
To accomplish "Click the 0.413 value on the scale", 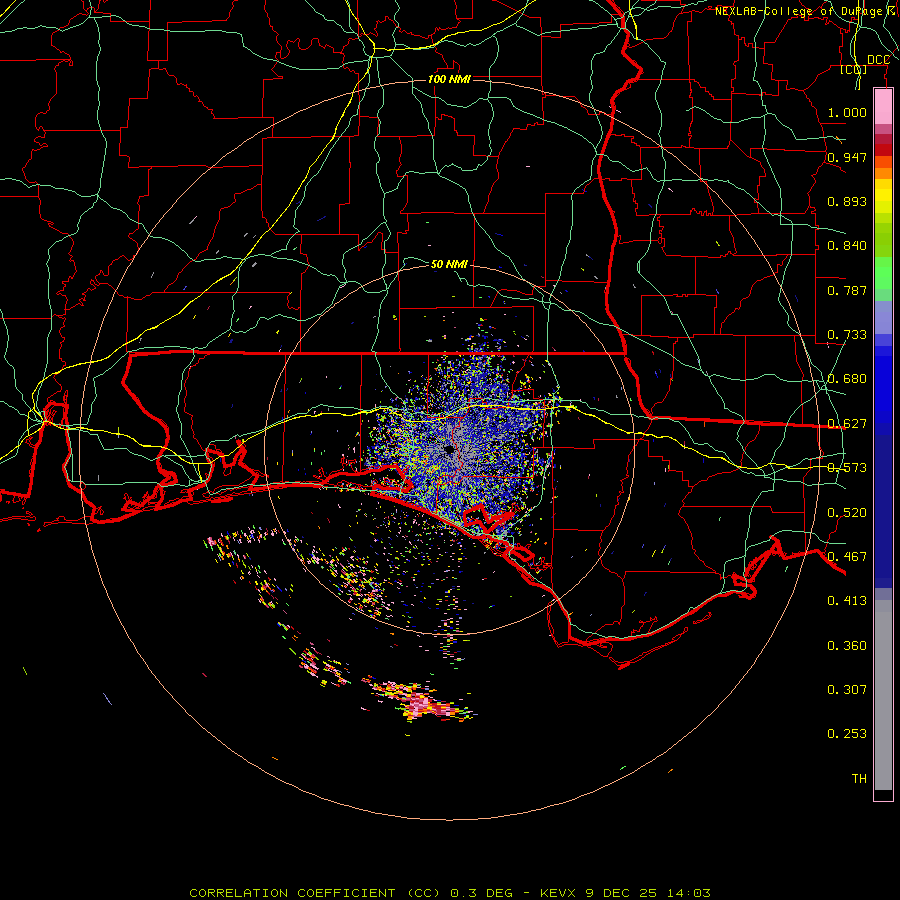I will (847, 601).
